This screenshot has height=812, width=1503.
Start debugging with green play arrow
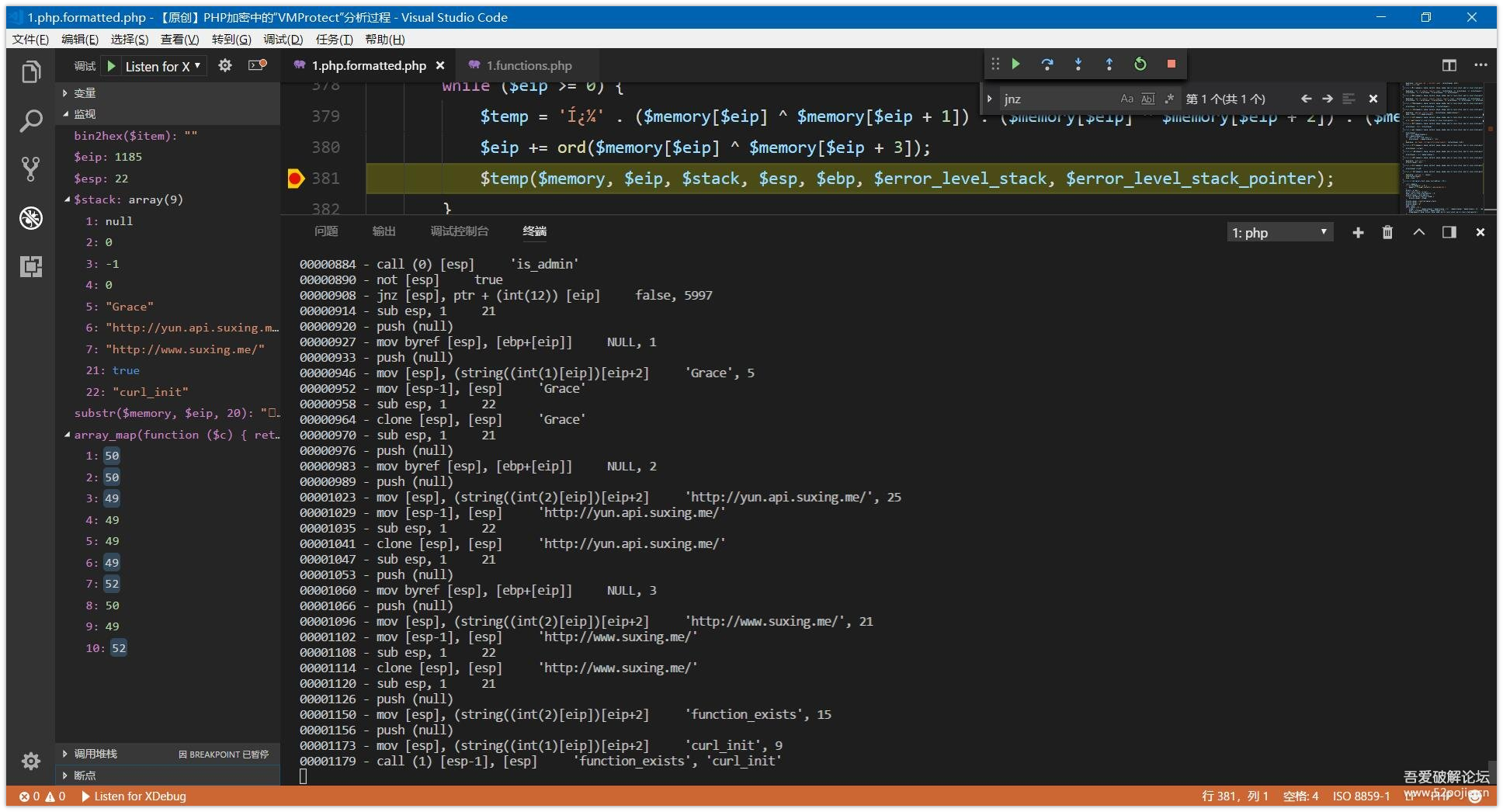pyautogui.click(x=111, y=66)
